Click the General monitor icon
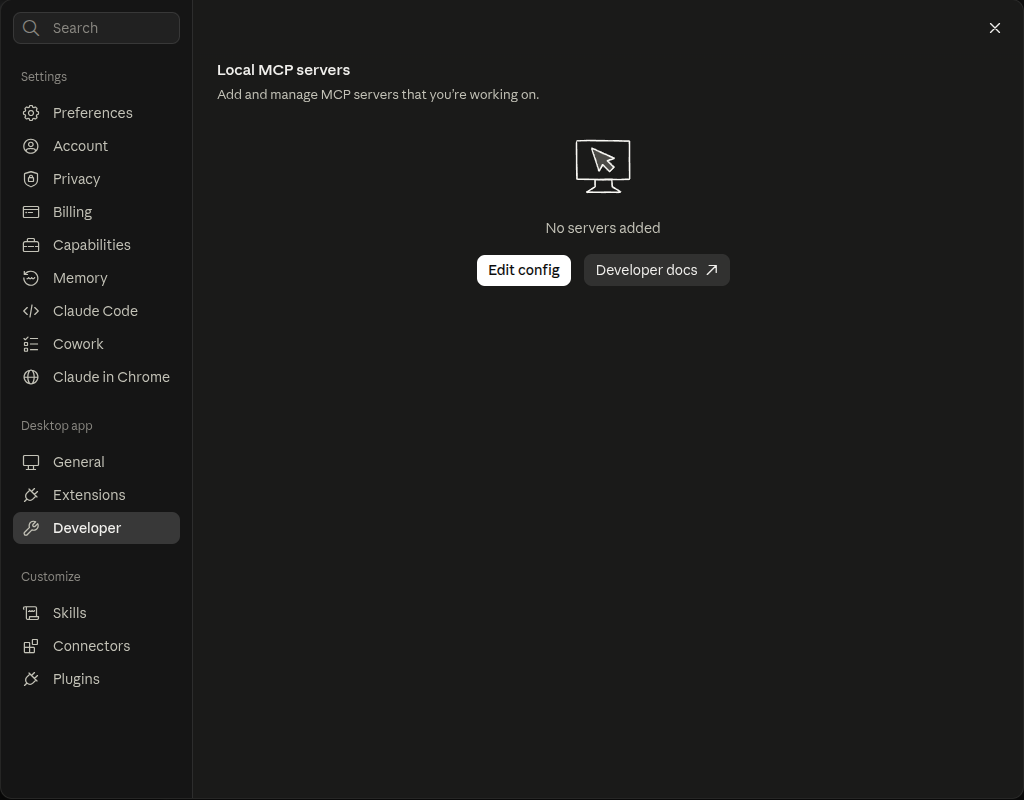 (x=31, y=462)
